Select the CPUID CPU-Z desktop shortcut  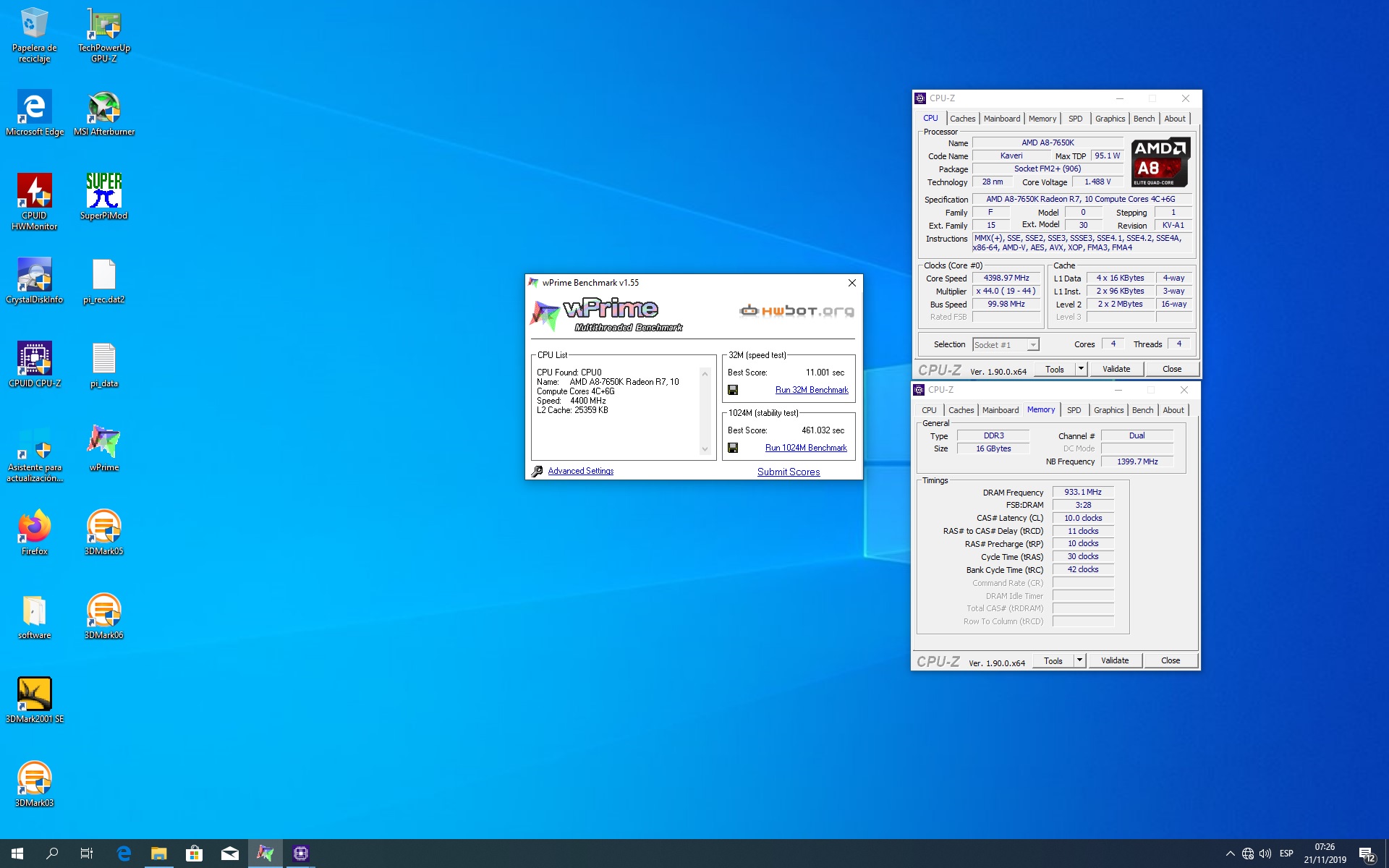(x=34, y=365)
